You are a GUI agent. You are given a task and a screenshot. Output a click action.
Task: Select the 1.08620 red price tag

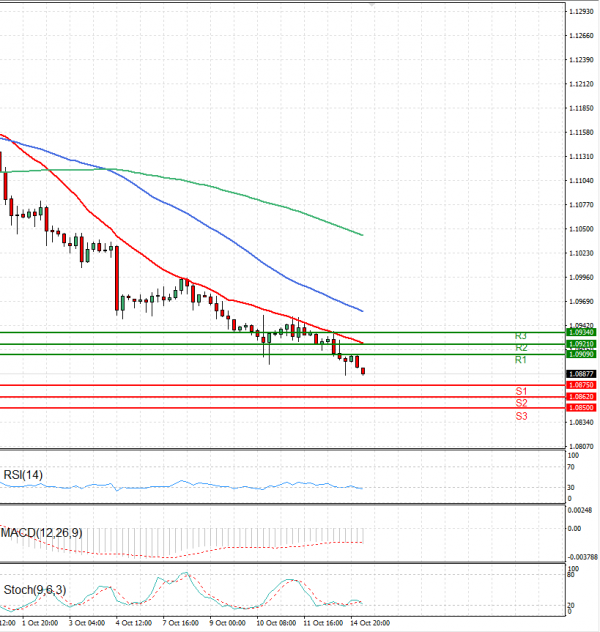581,397
